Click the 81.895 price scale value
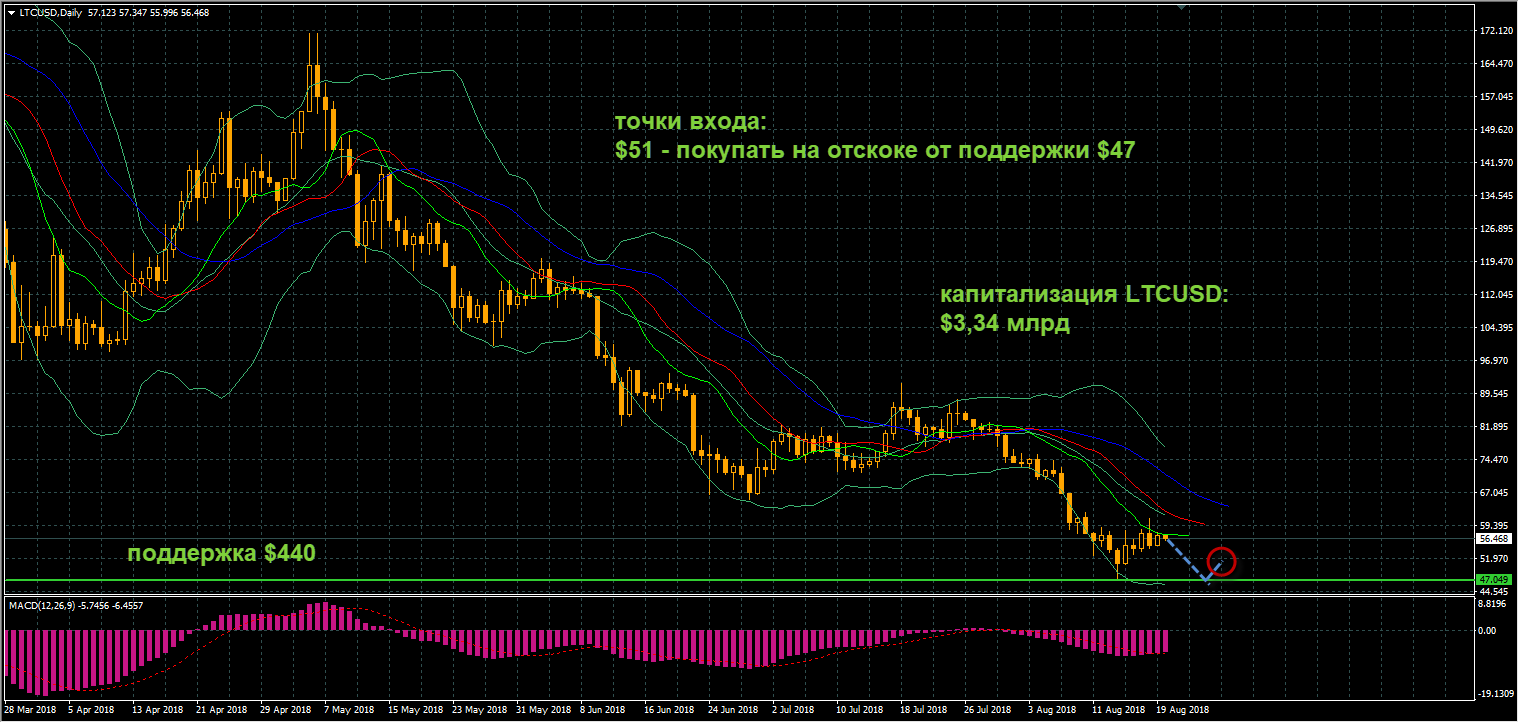 pyautogui.click(x=1494, y=427)
